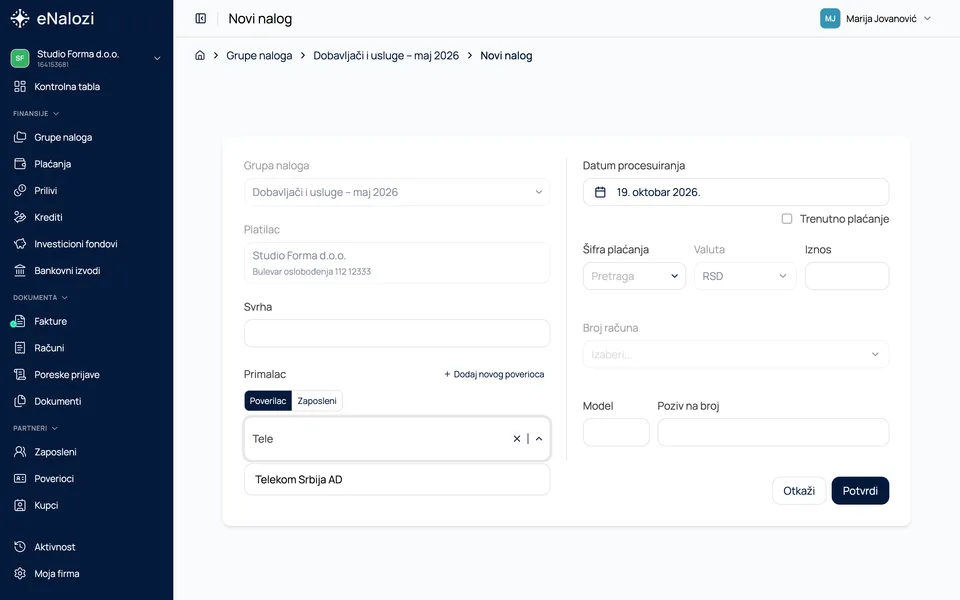
Task: Open Marija Jovanović user menu
Action: pyautogui.click(x=876, y=18)
